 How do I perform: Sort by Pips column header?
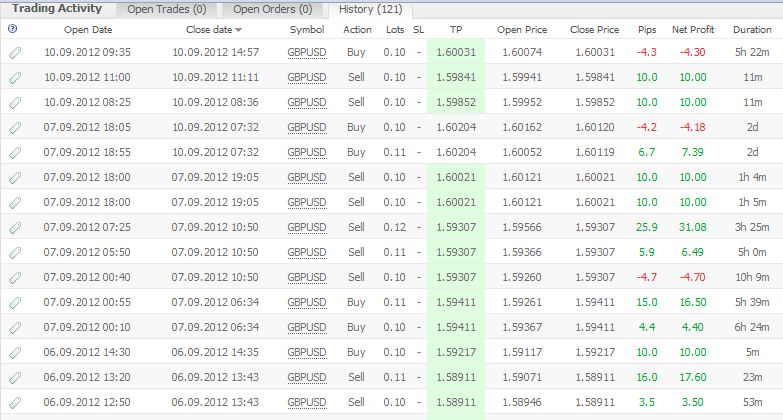647,29
